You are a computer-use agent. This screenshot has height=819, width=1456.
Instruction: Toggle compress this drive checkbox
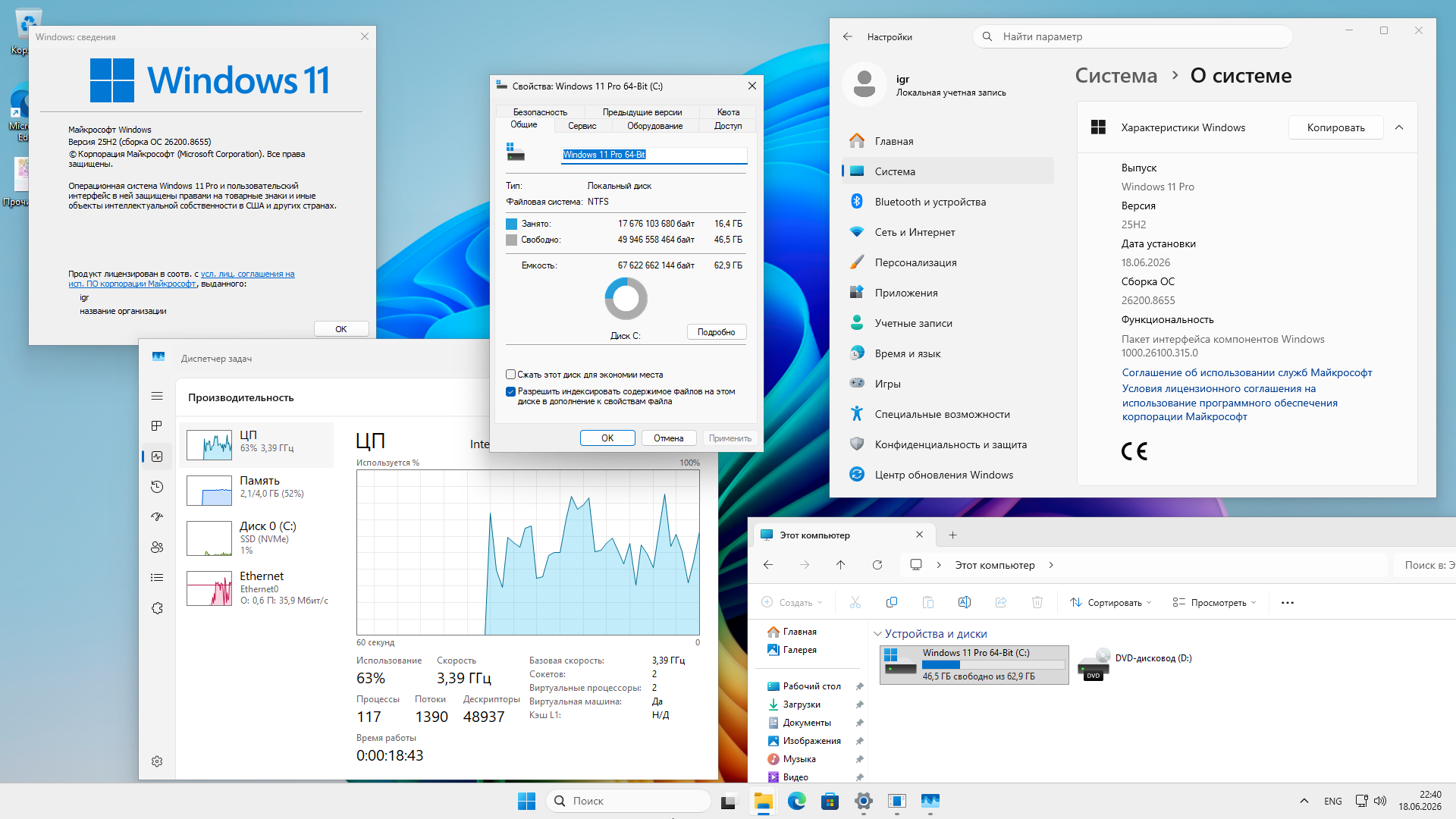tap(510, 375)
